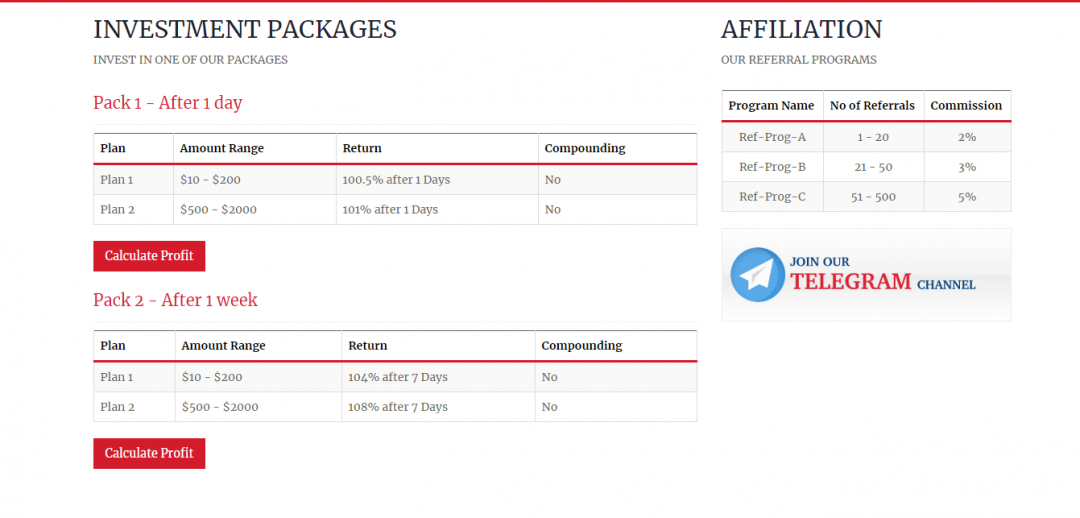Click the Pack 2 - After 1 week heading
Screen dimensions: 1080x518
click(175, 300)
